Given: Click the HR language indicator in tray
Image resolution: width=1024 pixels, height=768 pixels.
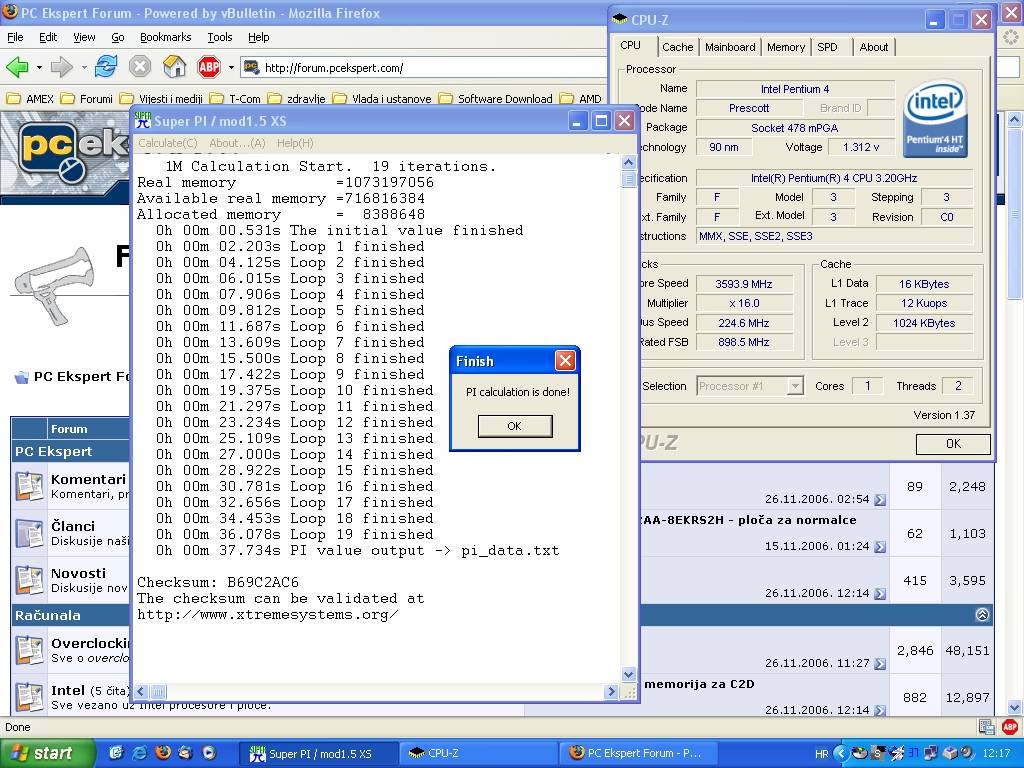Looking at the screenshot, I should 822,754.
